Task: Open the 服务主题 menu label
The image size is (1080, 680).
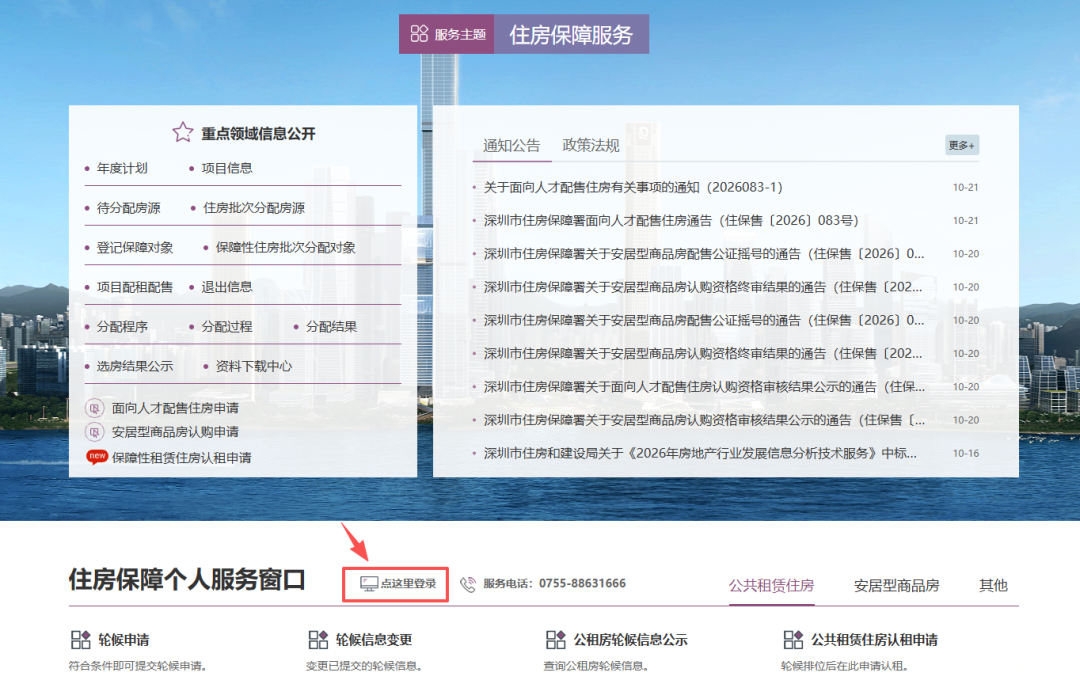Action: pos(460,34)
